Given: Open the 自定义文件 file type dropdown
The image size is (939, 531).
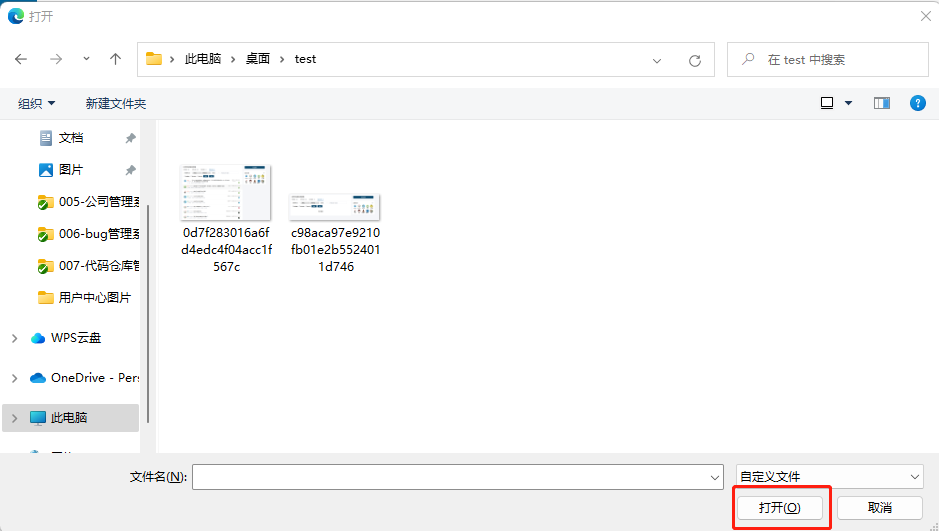Looking at the screenshot, I should 829,477.
